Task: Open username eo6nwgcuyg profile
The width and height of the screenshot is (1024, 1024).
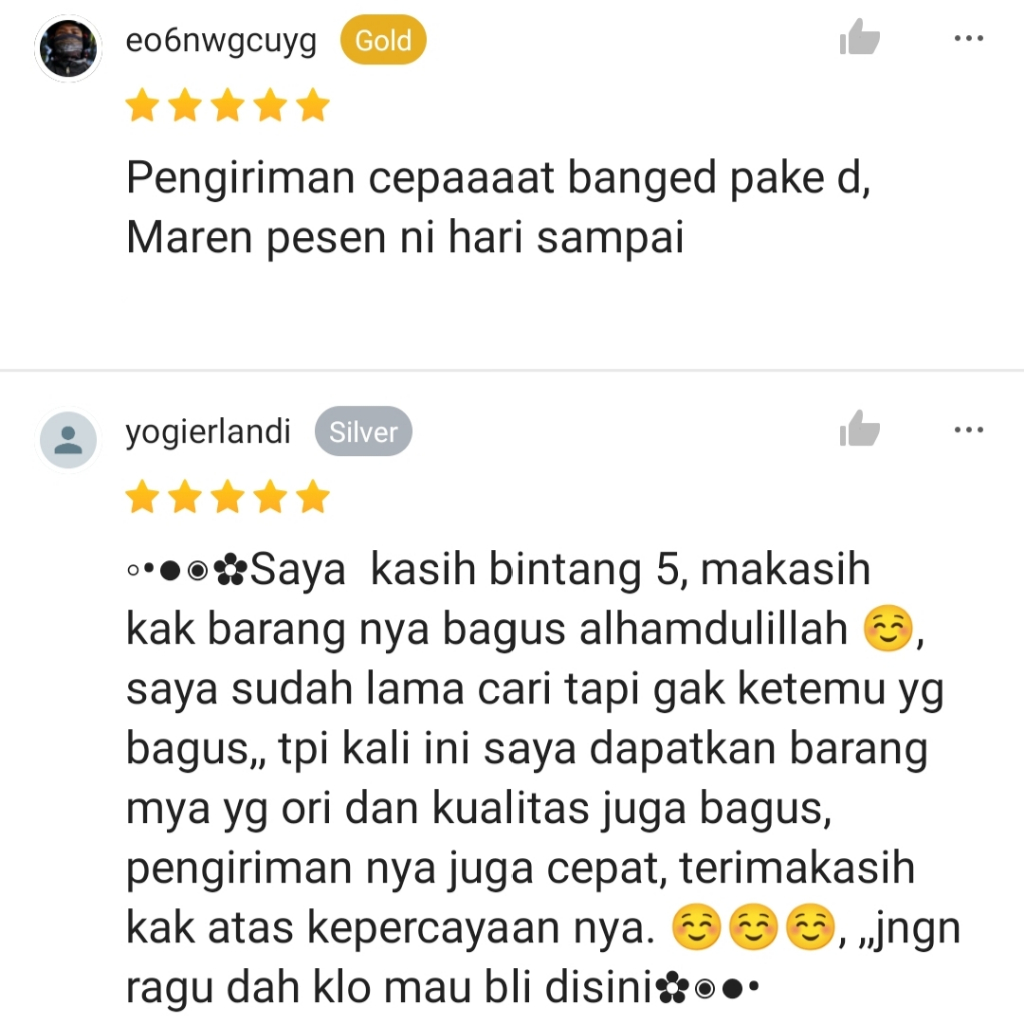Action: [x=221, y=42]
